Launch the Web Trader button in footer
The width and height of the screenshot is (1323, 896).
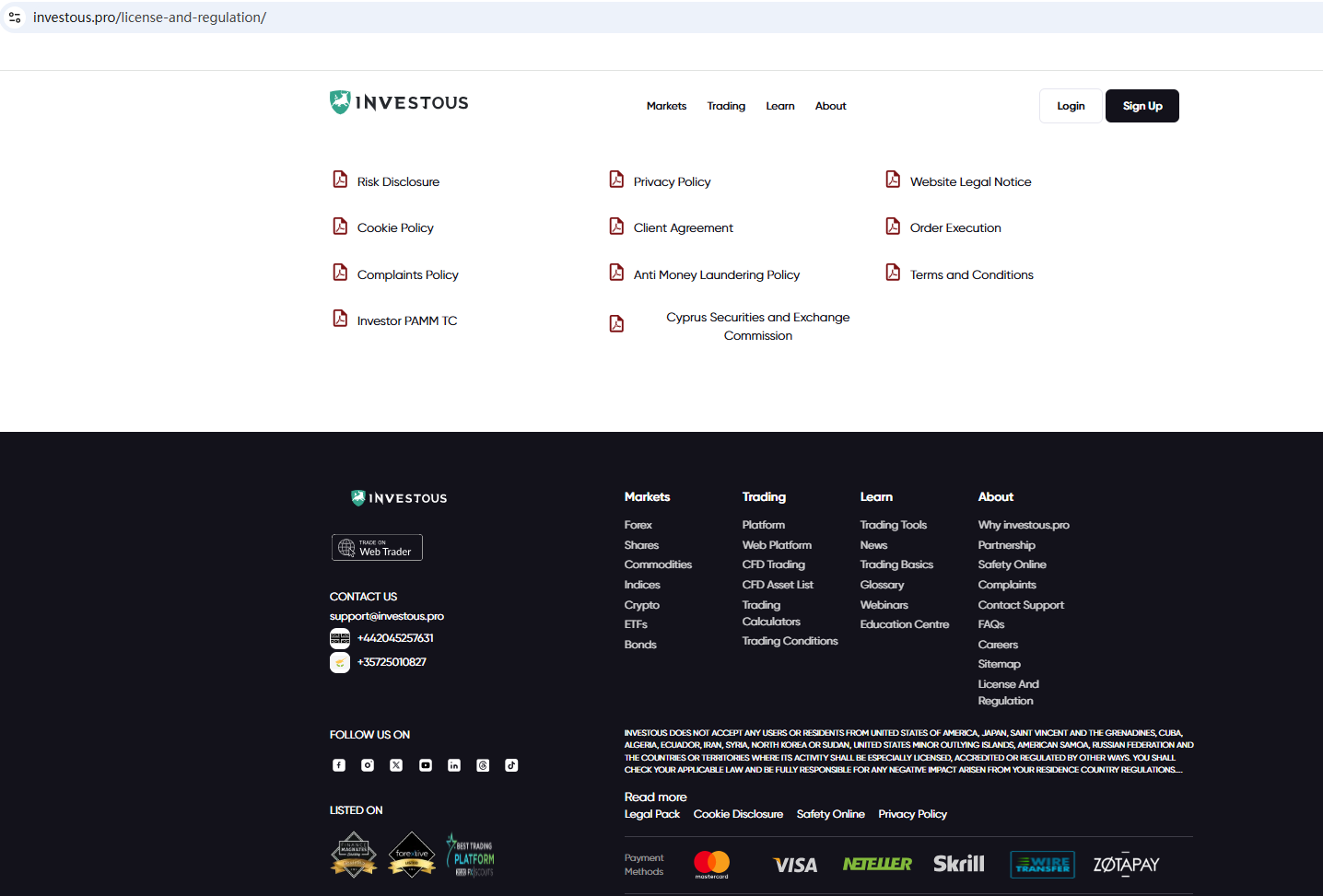tap(377, 547)
